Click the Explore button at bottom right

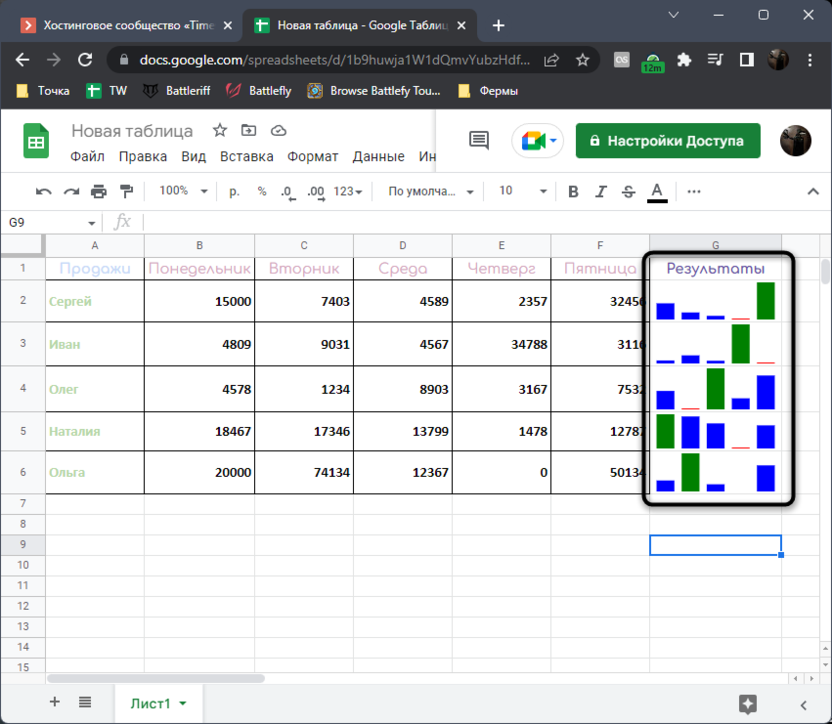(x=747, y=703)
